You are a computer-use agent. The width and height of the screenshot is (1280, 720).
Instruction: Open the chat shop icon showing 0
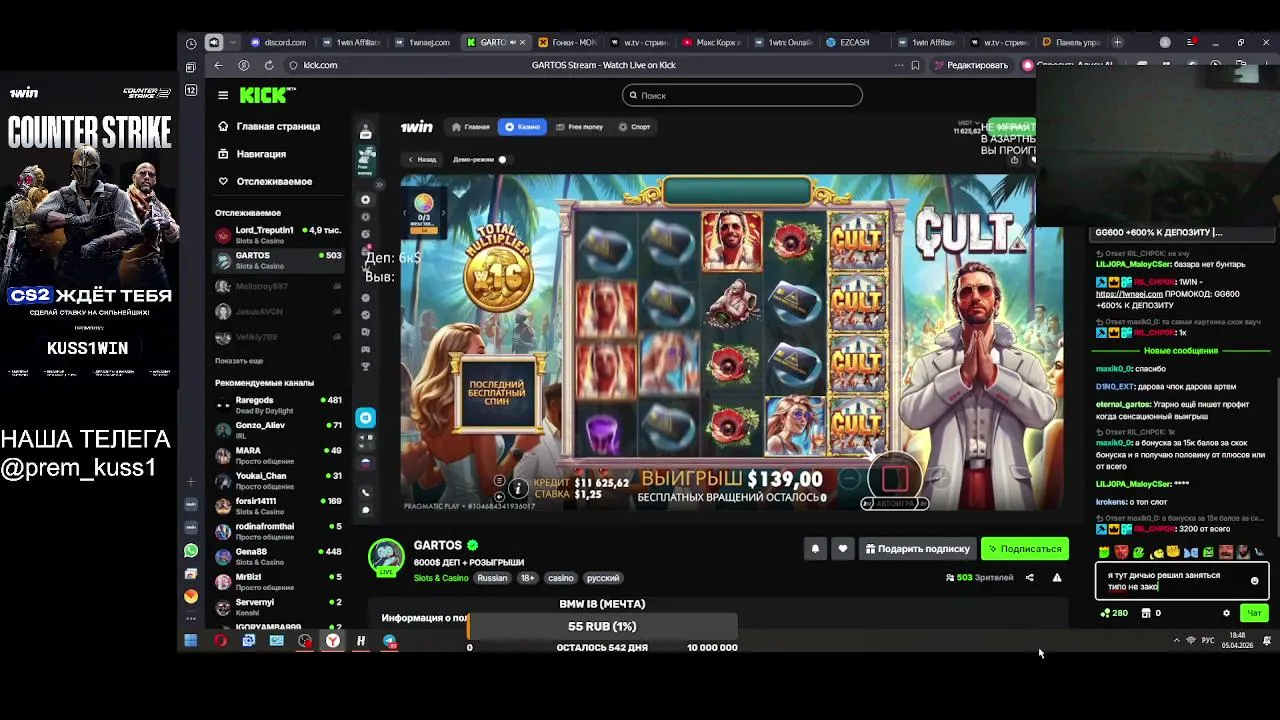tap(1150, 613)
